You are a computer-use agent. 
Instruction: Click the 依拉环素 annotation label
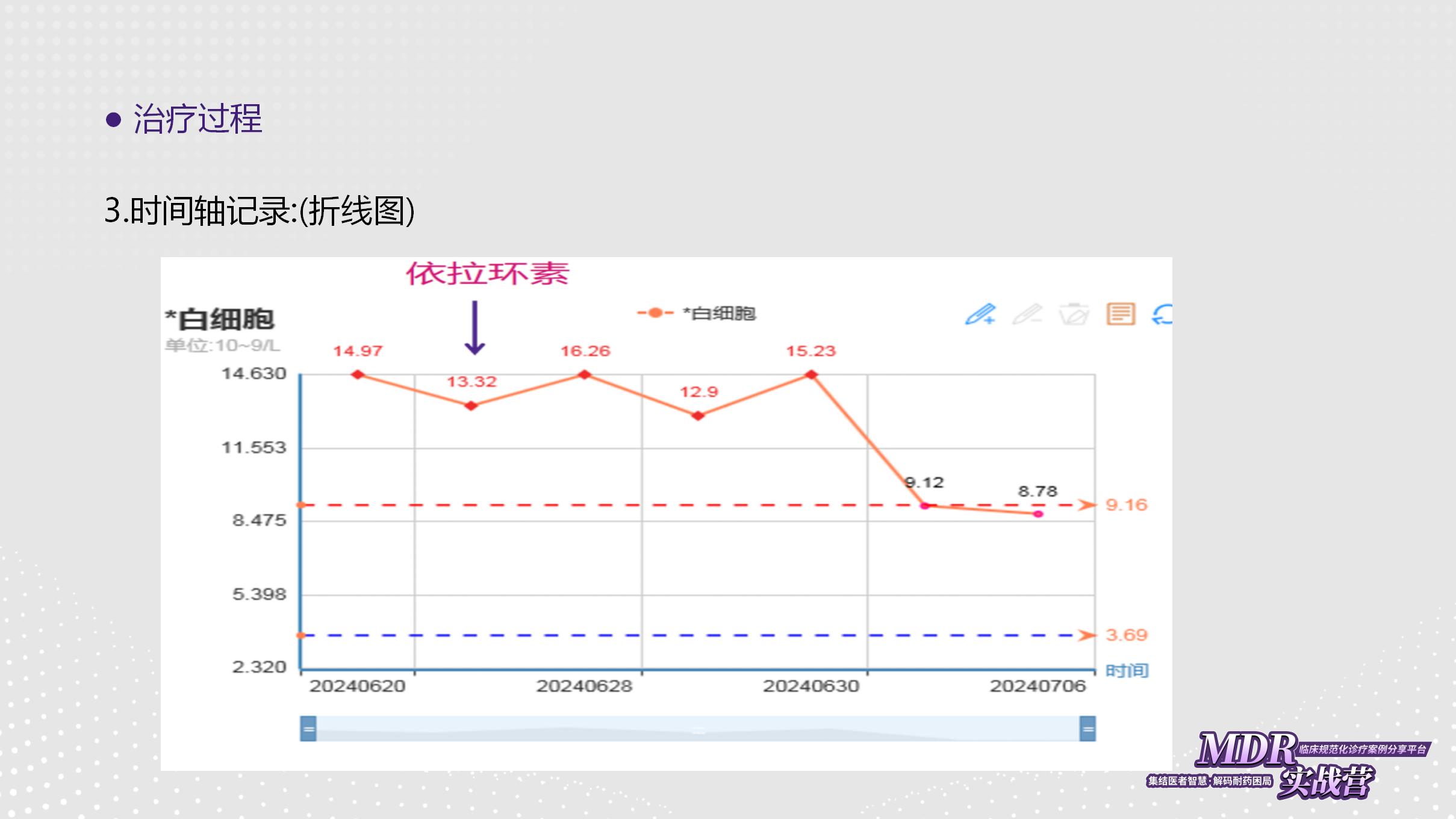487,274
